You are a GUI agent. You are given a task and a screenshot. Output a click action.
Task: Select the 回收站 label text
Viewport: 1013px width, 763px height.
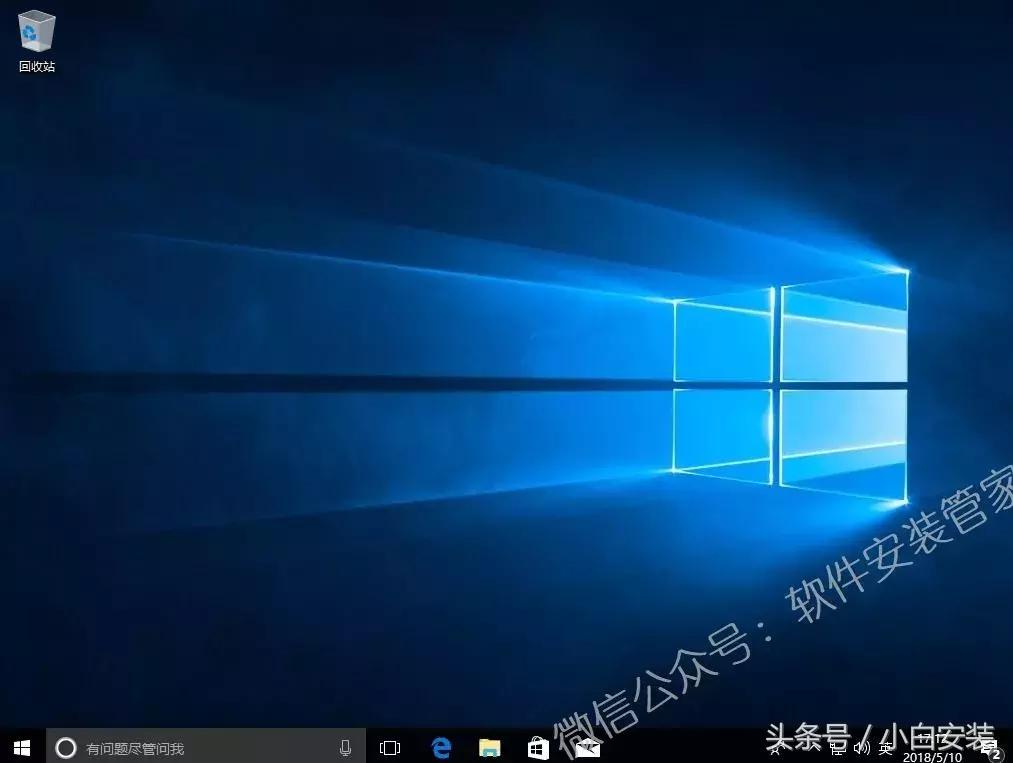[x=35, y=67]
